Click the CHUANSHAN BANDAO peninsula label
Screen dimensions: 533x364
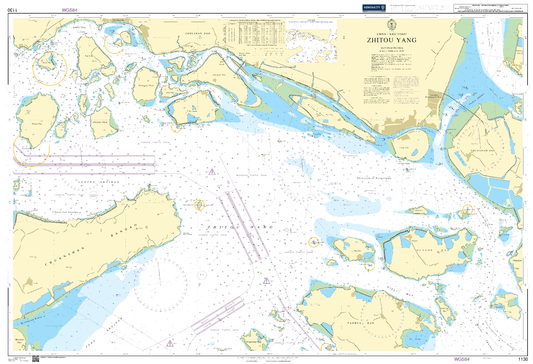pyautogui.click(x=92, y=244)
